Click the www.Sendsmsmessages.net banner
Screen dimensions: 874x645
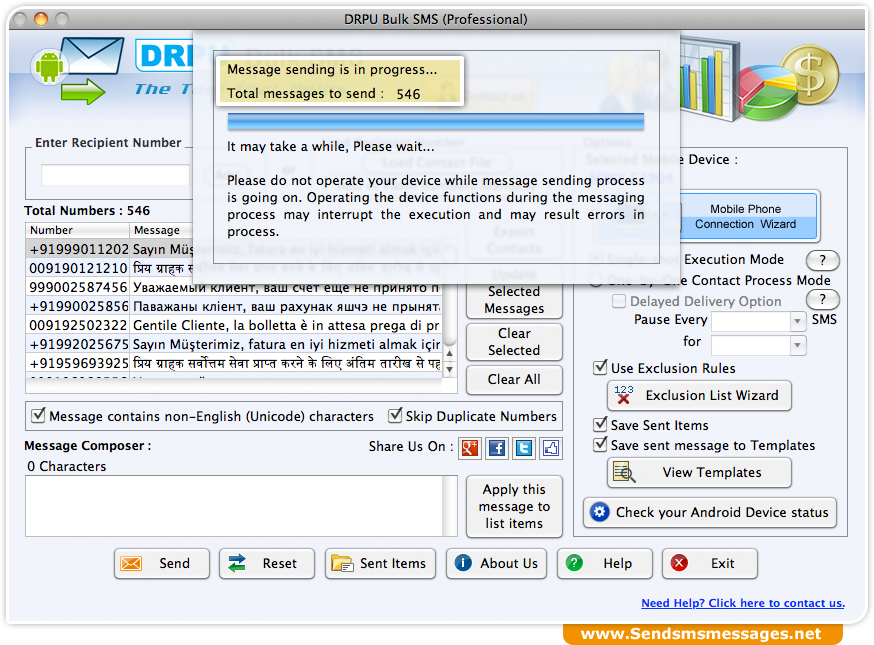(x=702, y=634)
